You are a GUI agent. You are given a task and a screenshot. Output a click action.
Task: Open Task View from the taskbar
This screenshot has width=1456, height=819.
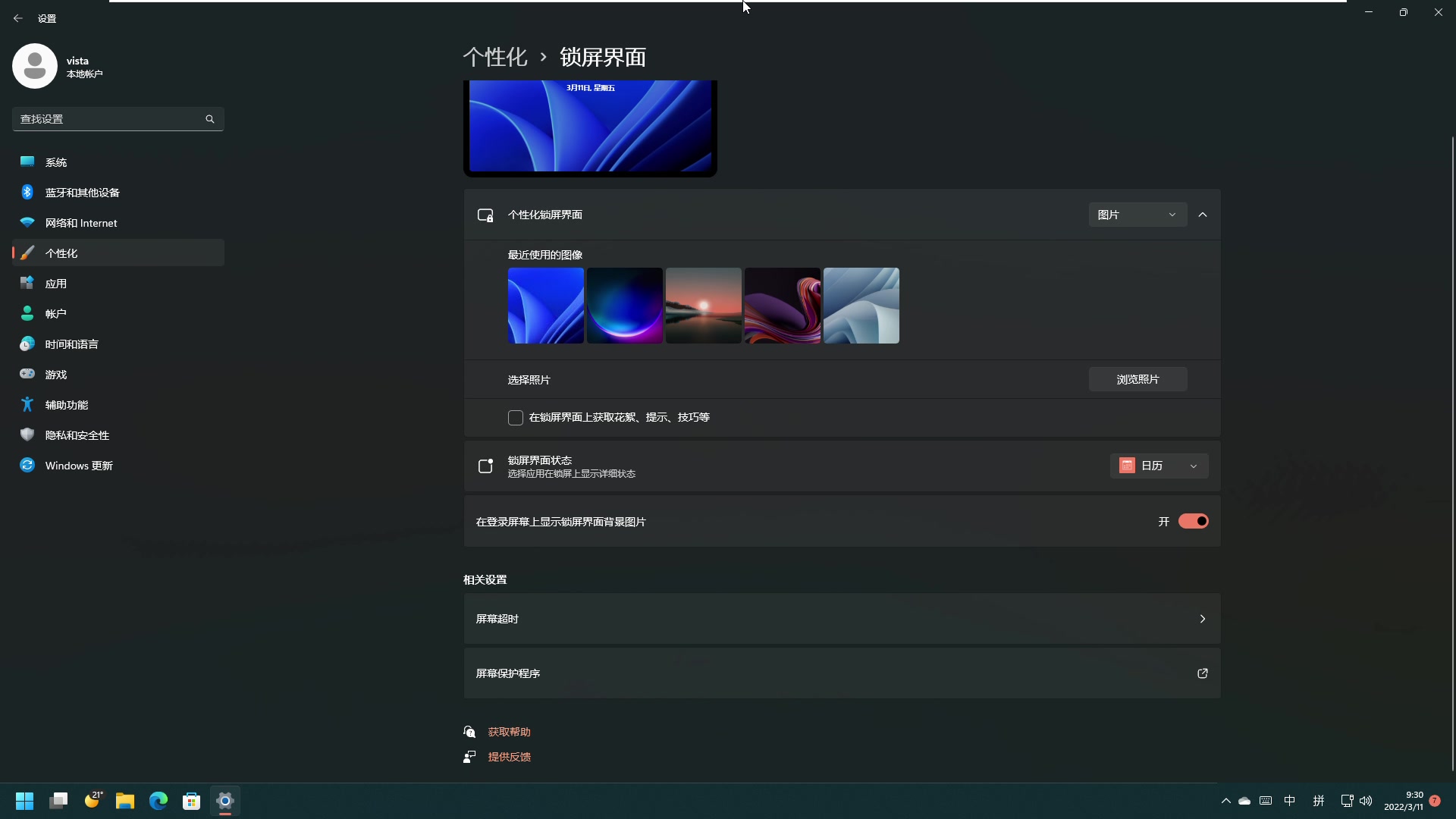point(58,801)
